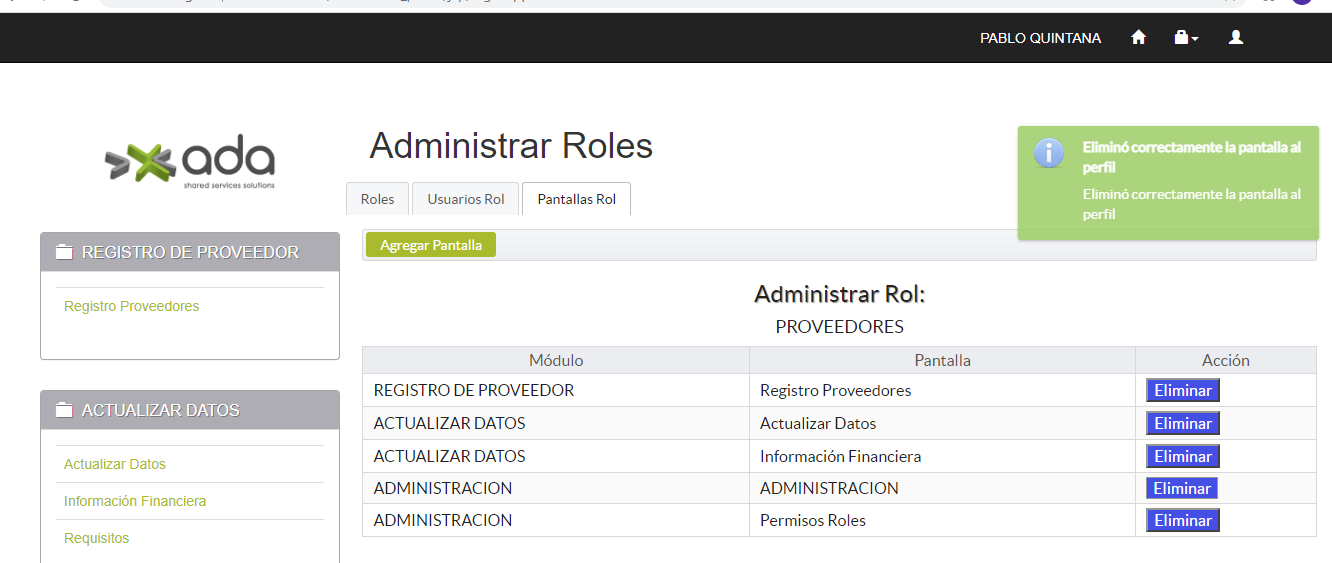Viewport: 1332px width, 563px height.
Task: Go to Actualizar Datos sidebar link
Action: [115, 464]
